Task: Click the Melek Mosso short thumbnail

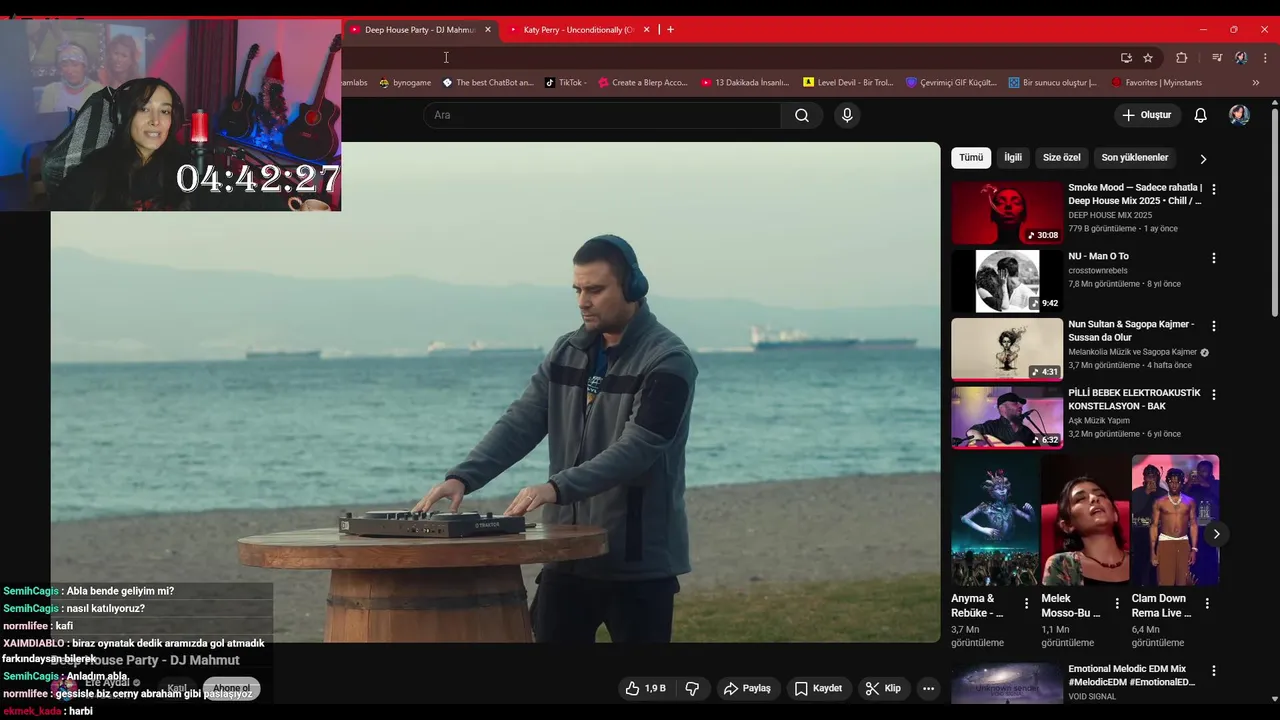Action: pyautogui.click(x=1085, y=520)
